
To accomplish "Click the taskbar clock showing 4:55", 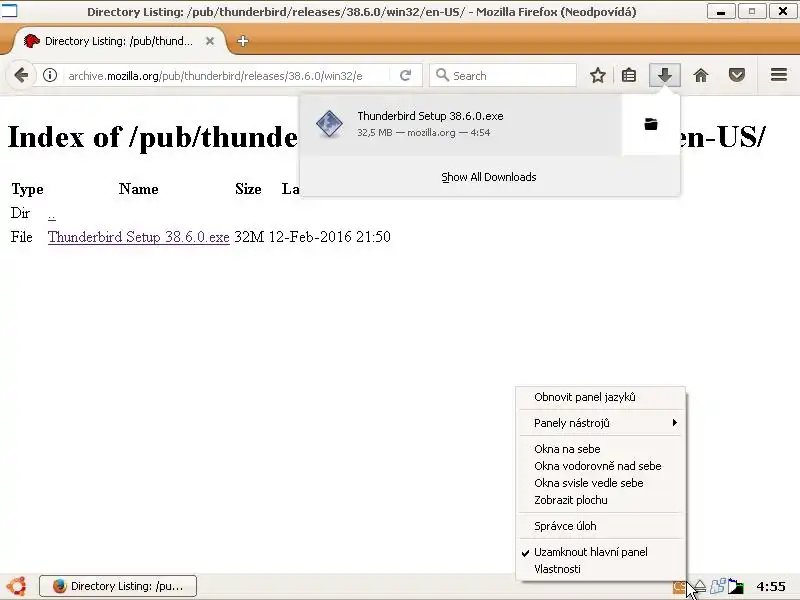I will click(770, 587).
